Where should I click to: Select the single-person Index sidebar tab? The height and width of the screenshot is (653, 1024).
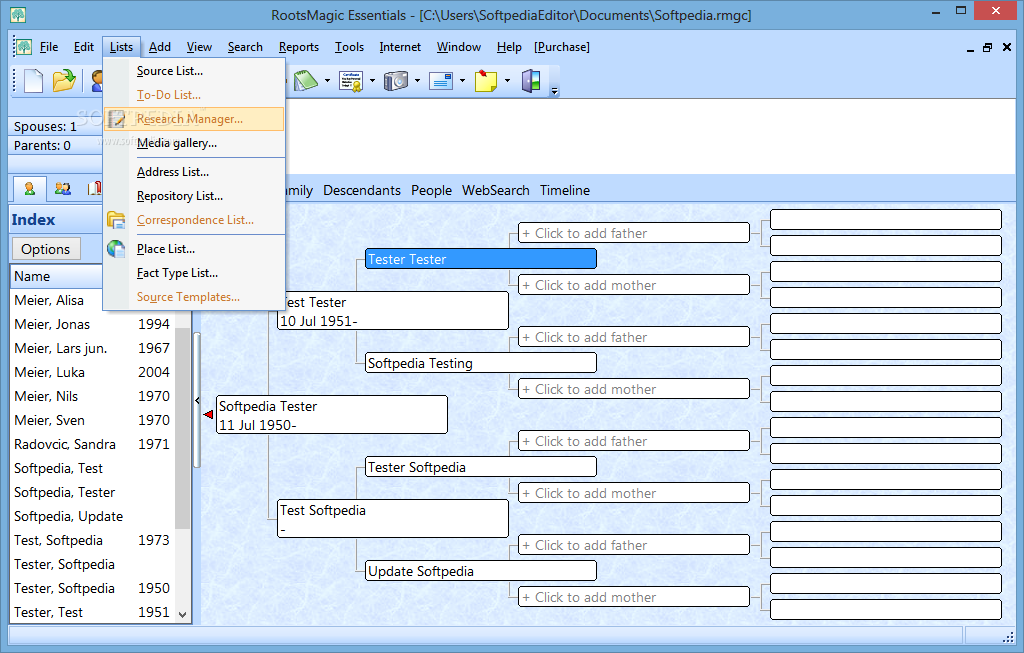(x=29, y=189)
